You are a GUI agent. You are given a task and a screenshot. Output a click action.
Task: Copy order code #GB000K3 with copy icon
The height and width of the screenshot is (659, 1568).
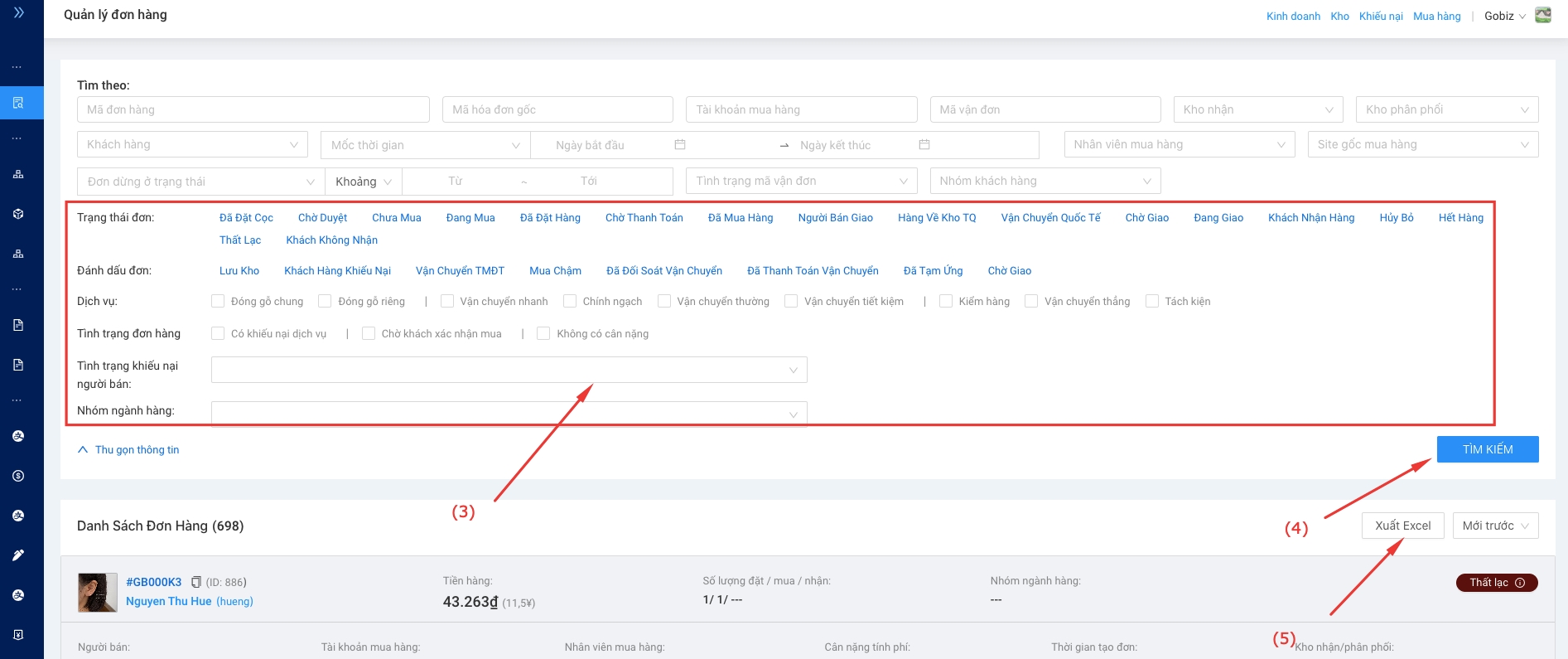[x=196, y=582]
